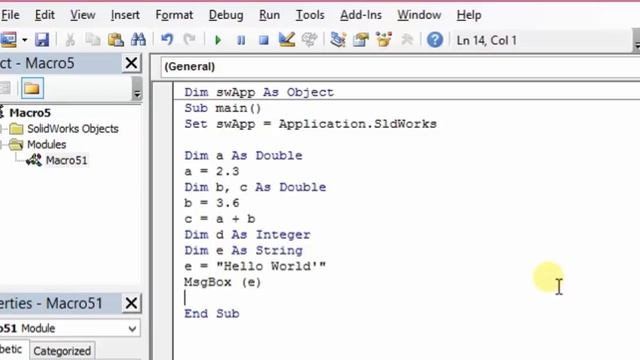Open the (General) object dropdown
The image size is (640, 360).
pyautogui.click(x=400, y=67)
